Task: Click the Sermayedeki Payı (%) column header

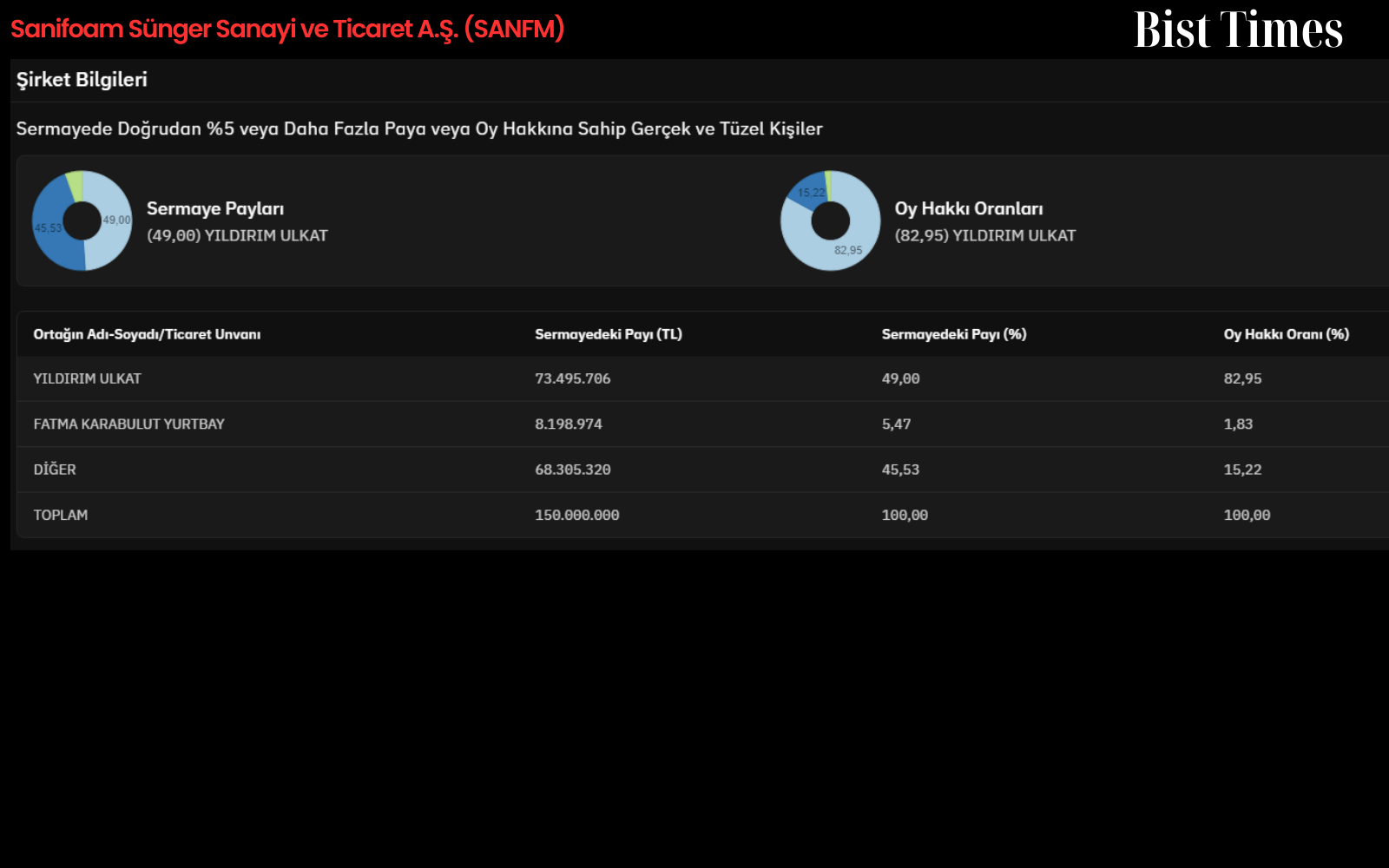Action: [x=954, y=334]
